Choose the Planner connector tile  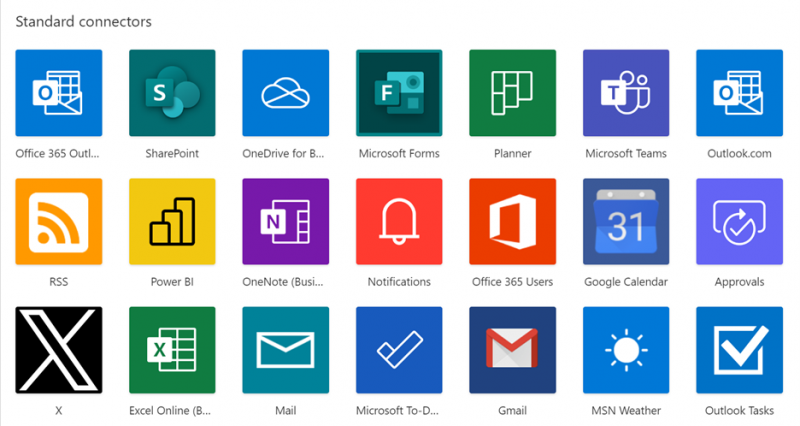point(512,93)
